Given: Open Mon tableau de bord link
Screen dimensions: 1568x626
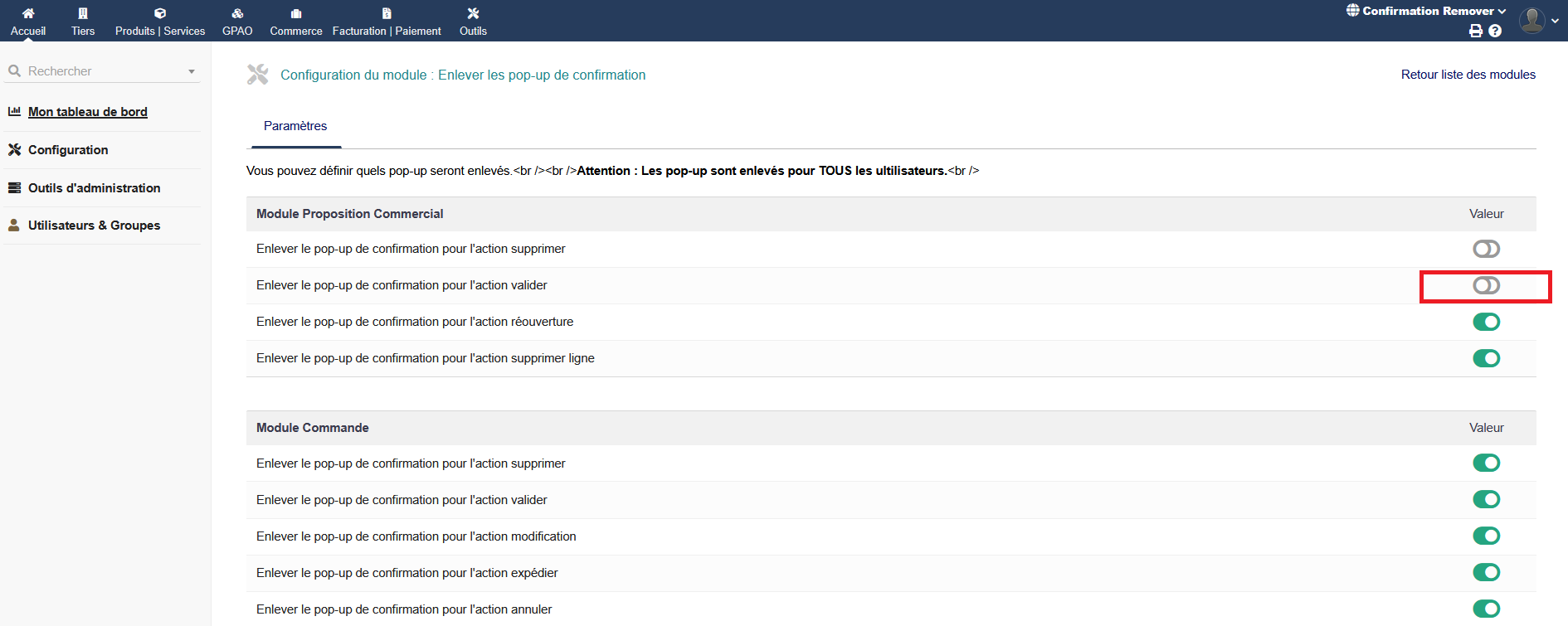Looking at the screenshot, I should pos(87,112).
